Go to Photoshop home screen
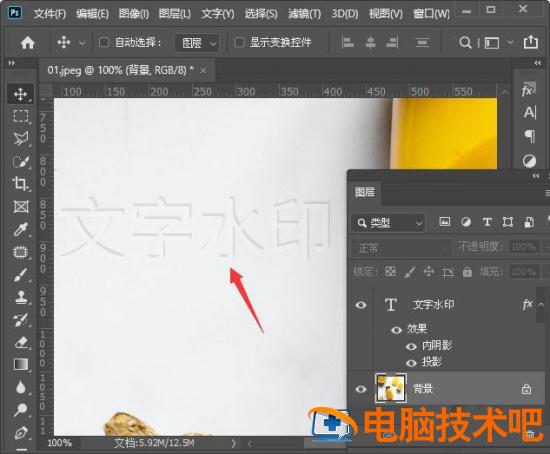 pos(28,43)
